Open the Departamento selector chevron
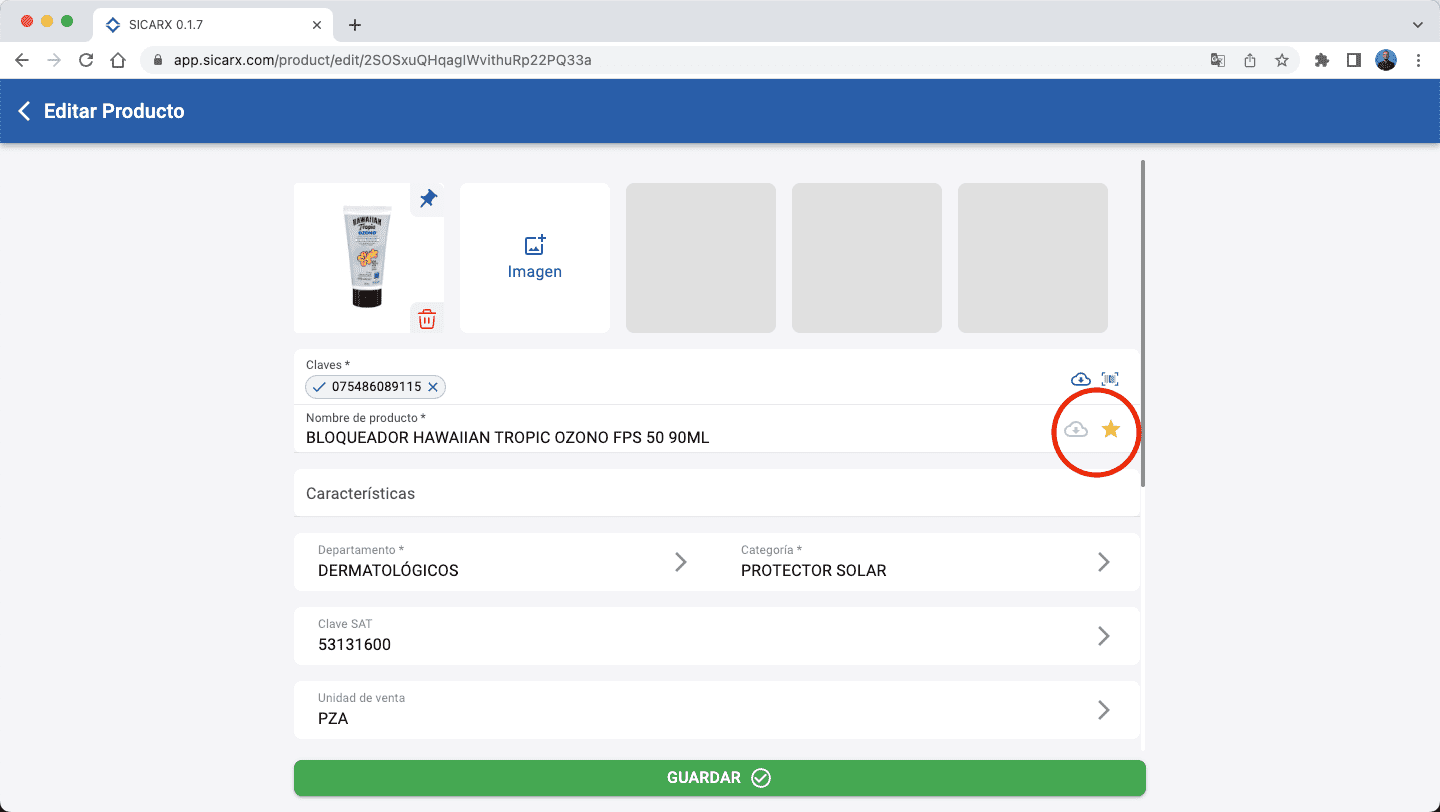The image size is (1440, 812). click(x=680, y=562)
